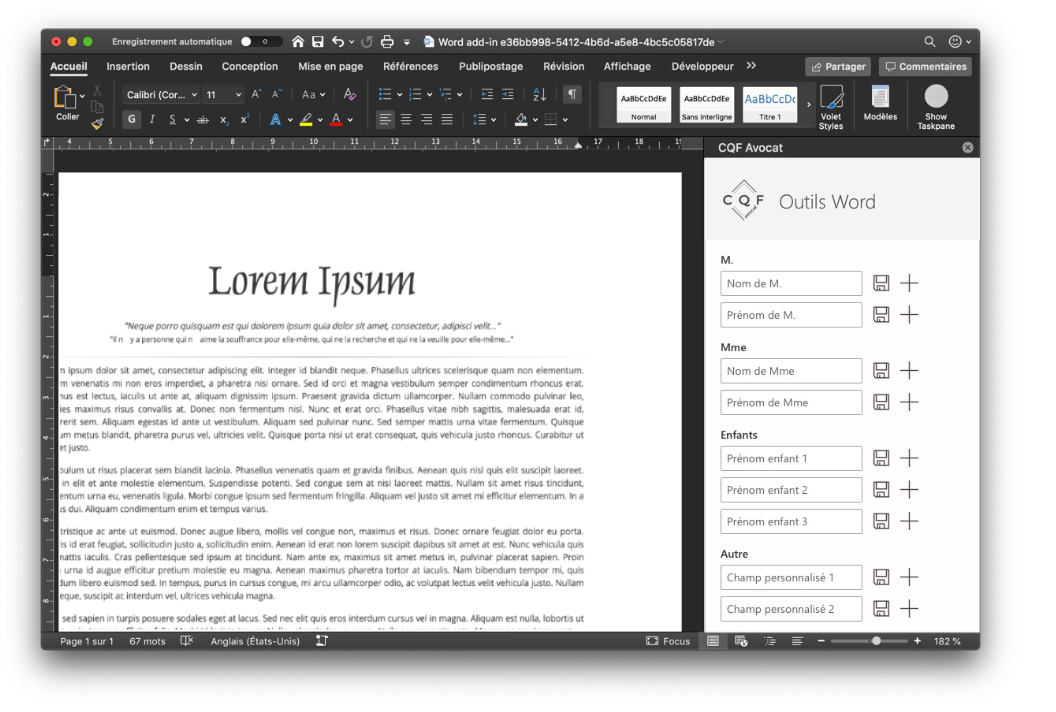The image size is (1056, 712).
Task: Open the Modèles icon in ribbon
Action: (880, 104)
